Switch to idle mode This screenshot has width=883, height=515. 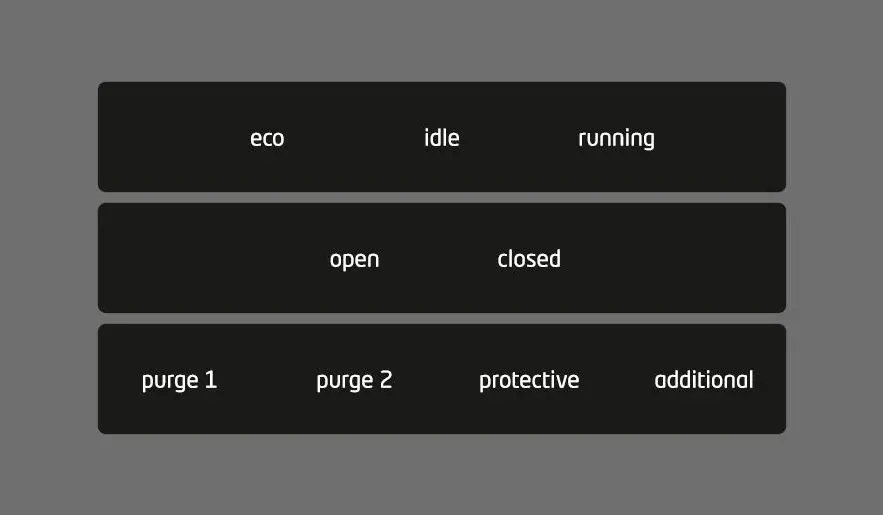441,138
